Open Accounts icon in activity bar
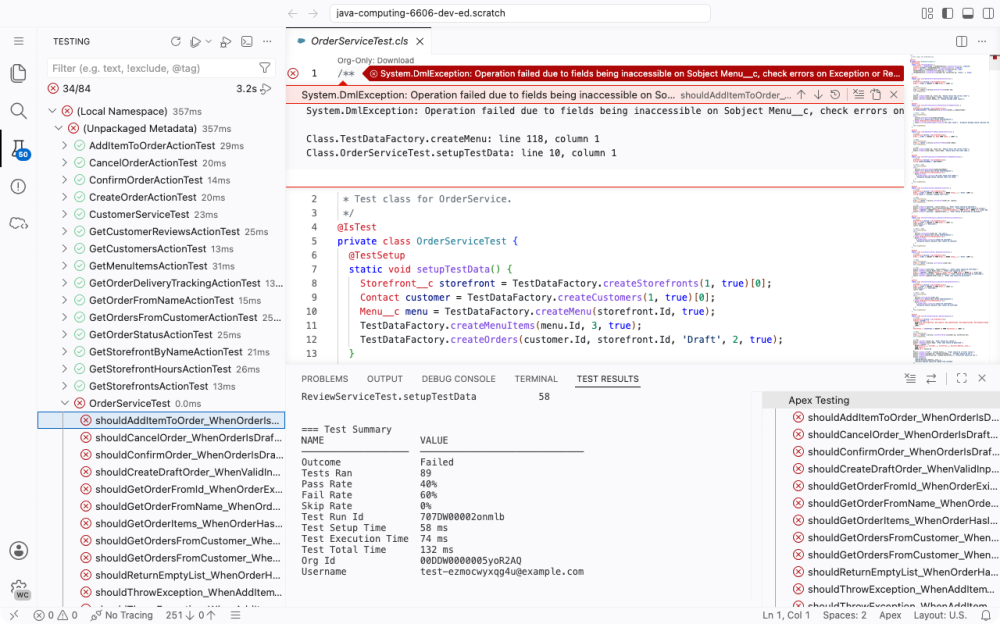1000x624 pixels. pos(18,551)
